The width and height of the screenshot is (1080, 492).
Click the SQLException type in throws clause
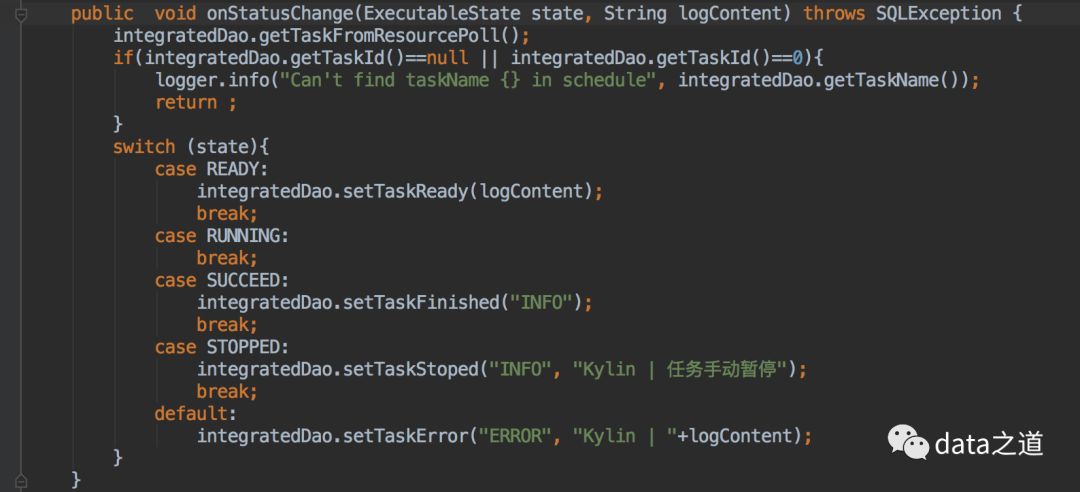(x=938, y=14)
